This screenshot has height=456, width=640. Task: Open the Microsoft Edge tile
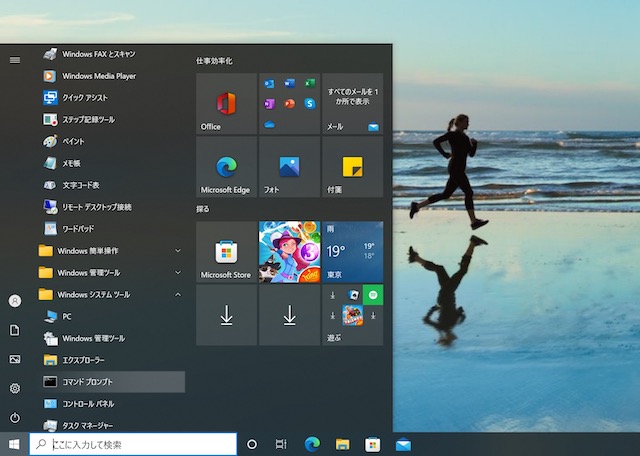coord(227,167)
